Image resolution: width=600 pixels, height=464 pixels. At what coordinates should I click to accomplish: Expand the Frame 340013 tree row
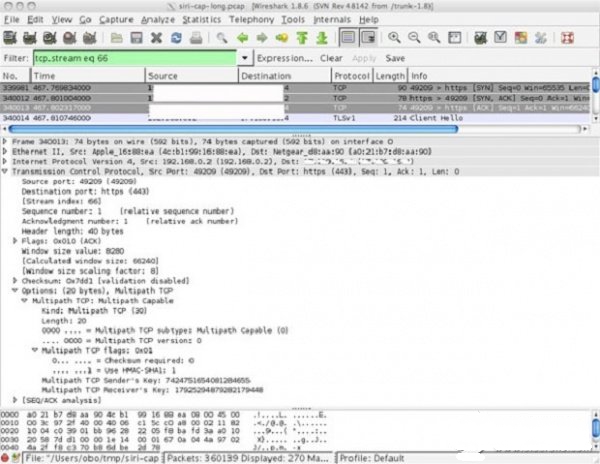(x=6, y=142)
